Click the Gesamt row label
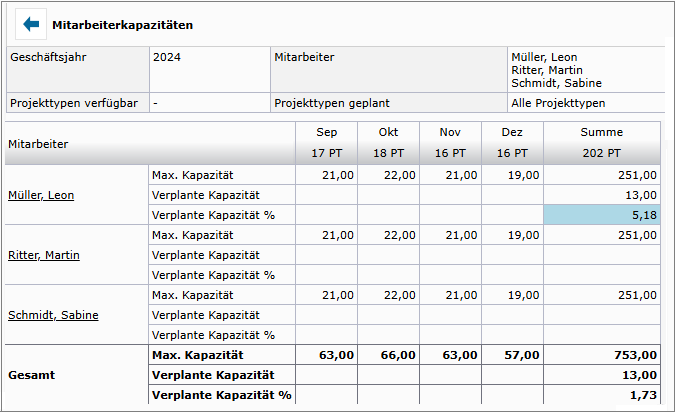675x412 pixels. [31, 375]
